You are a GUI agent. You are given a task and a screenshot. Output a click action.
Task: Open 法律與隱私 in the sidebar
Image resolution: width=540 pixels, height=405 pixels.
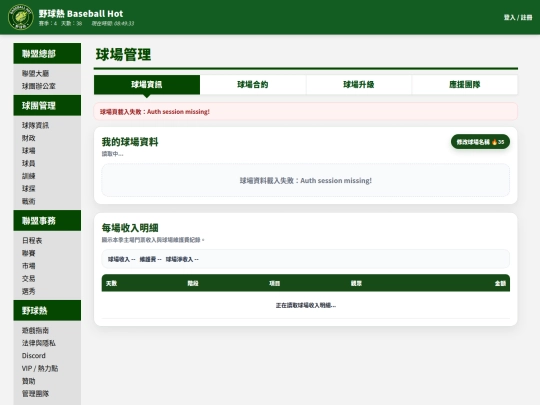39,343
